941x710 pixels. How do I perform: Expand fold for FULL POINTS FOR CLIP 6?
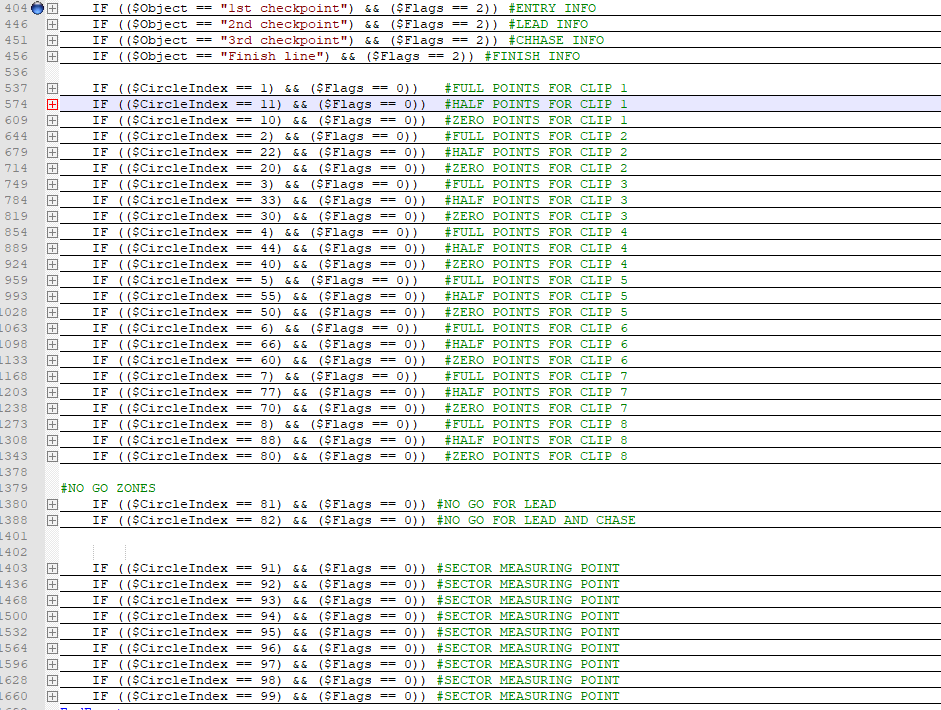52,328
